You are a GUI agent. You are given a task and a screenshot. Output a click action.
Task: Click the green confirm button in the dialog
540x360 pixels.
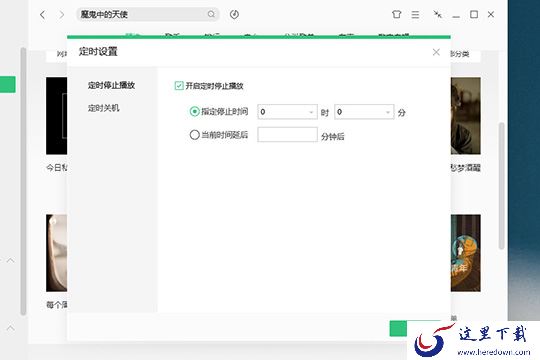coord(398,328)
